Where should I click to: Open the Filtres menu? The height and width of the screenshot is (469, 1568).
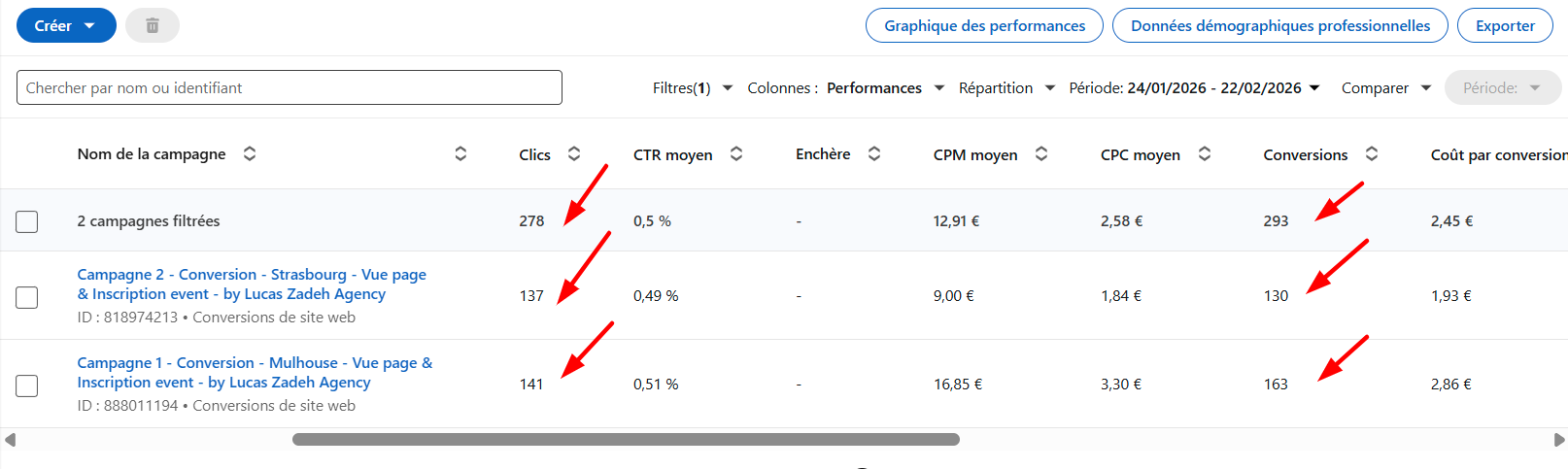point(692,88)
